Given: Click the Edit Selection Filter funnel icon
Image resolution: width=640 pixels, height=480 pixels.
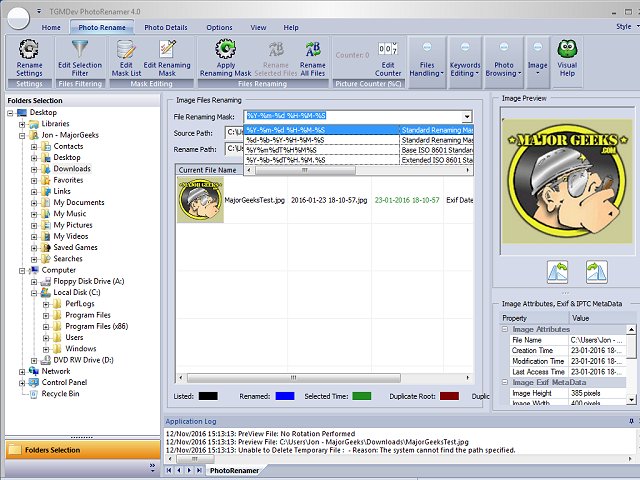Looking at the screenshot, I should point(80,50).
